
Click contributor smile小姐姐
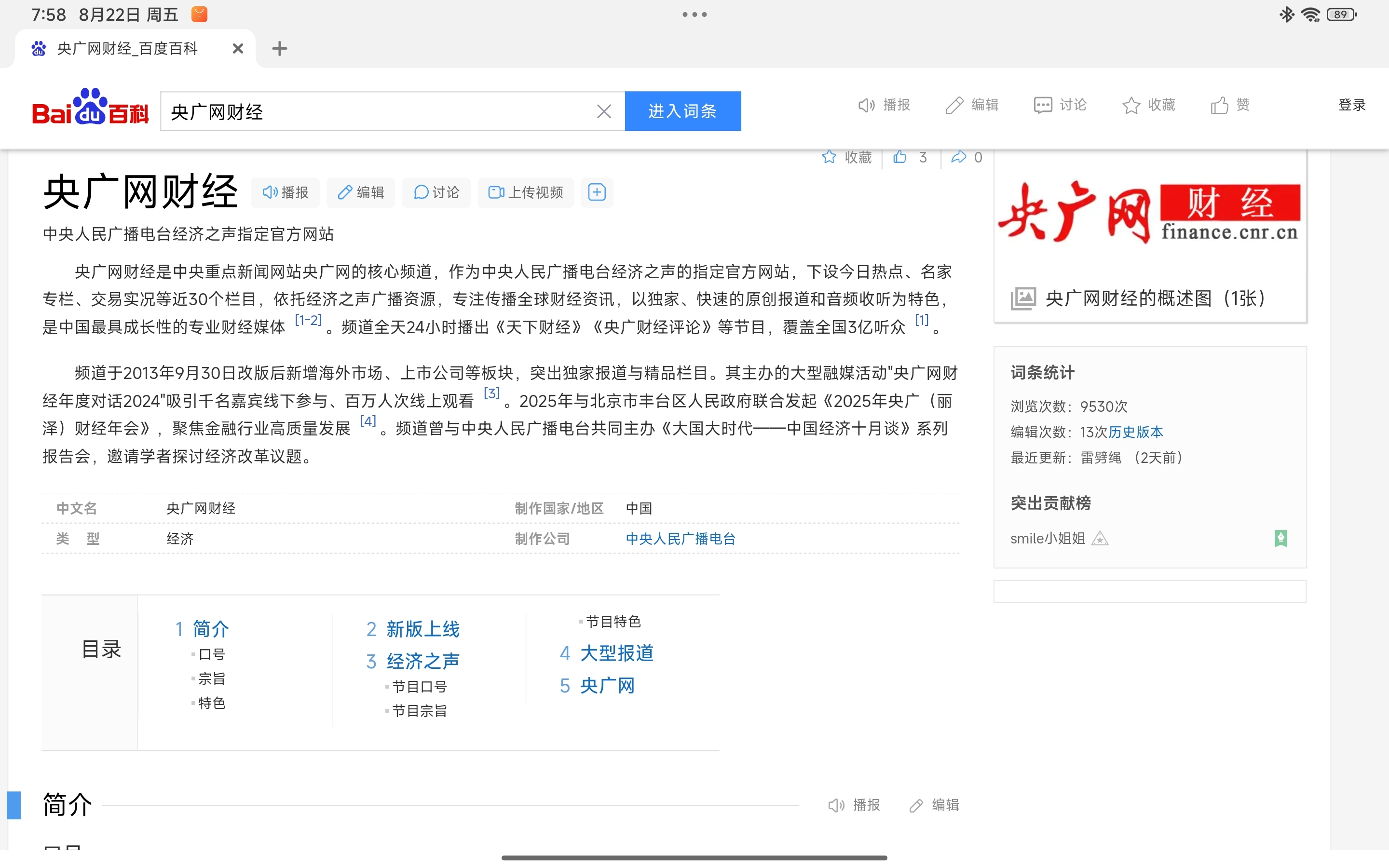pyautogui.click(x=1048, y=539)
